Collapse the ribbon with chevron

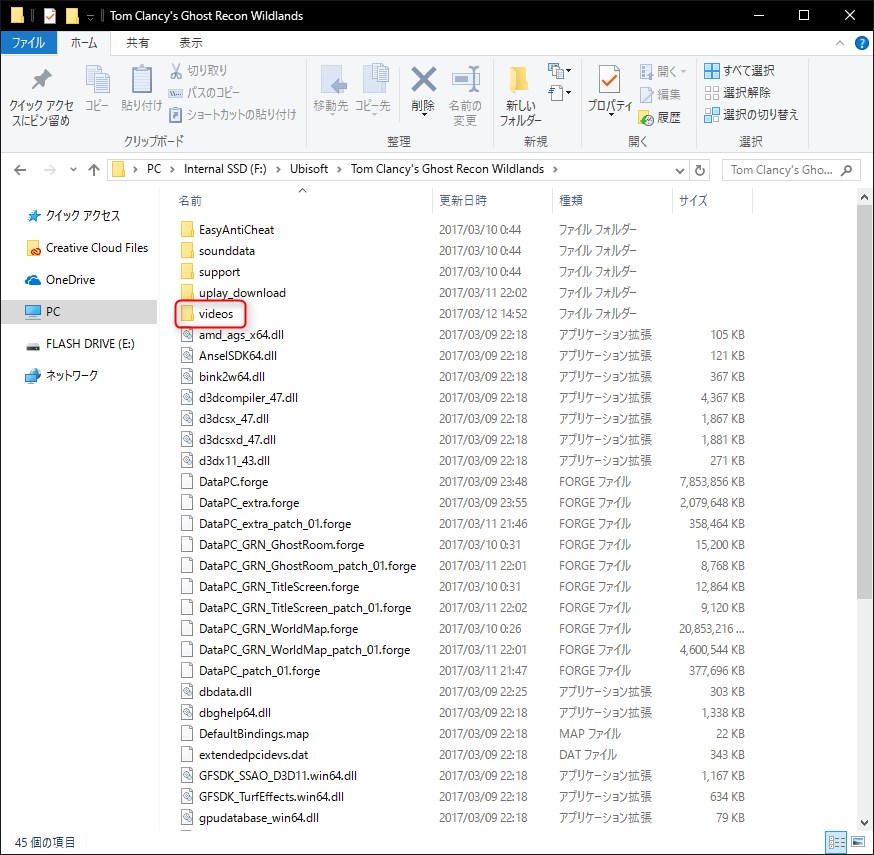pos(839,43)
